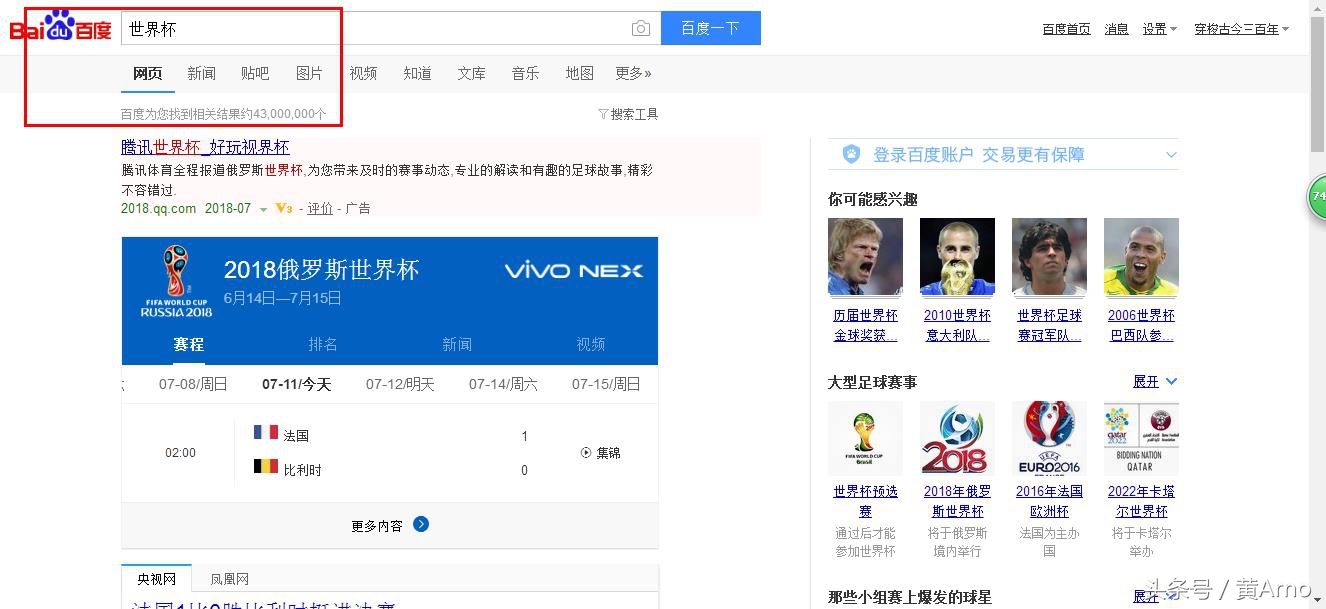The height and width of the screenshot is (609, 1326).
Task: Click the 比利时 team name in match row
Action: tap(302, 470)
